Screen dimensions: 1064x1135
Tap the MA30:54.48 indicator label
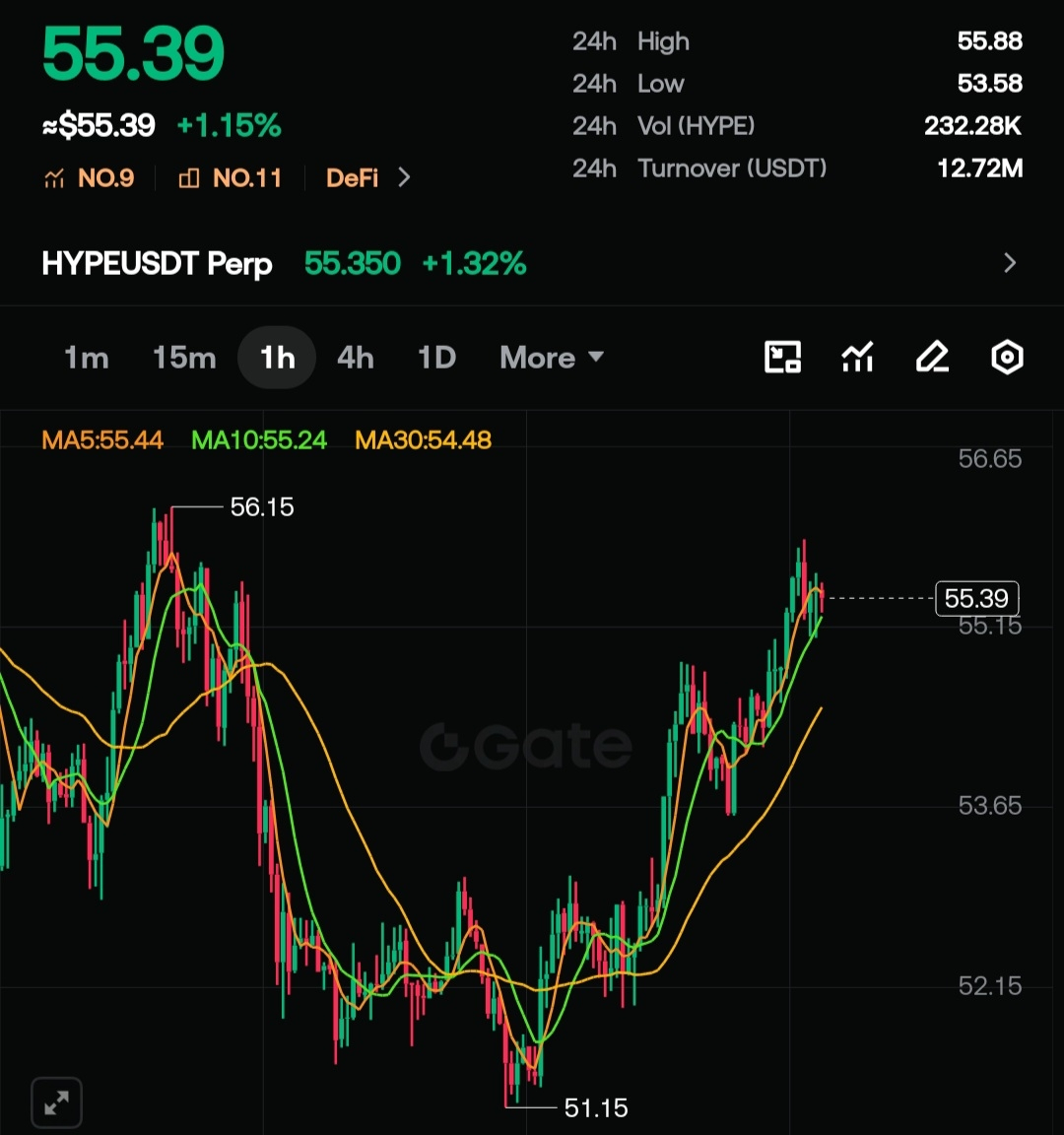(424, 440)
